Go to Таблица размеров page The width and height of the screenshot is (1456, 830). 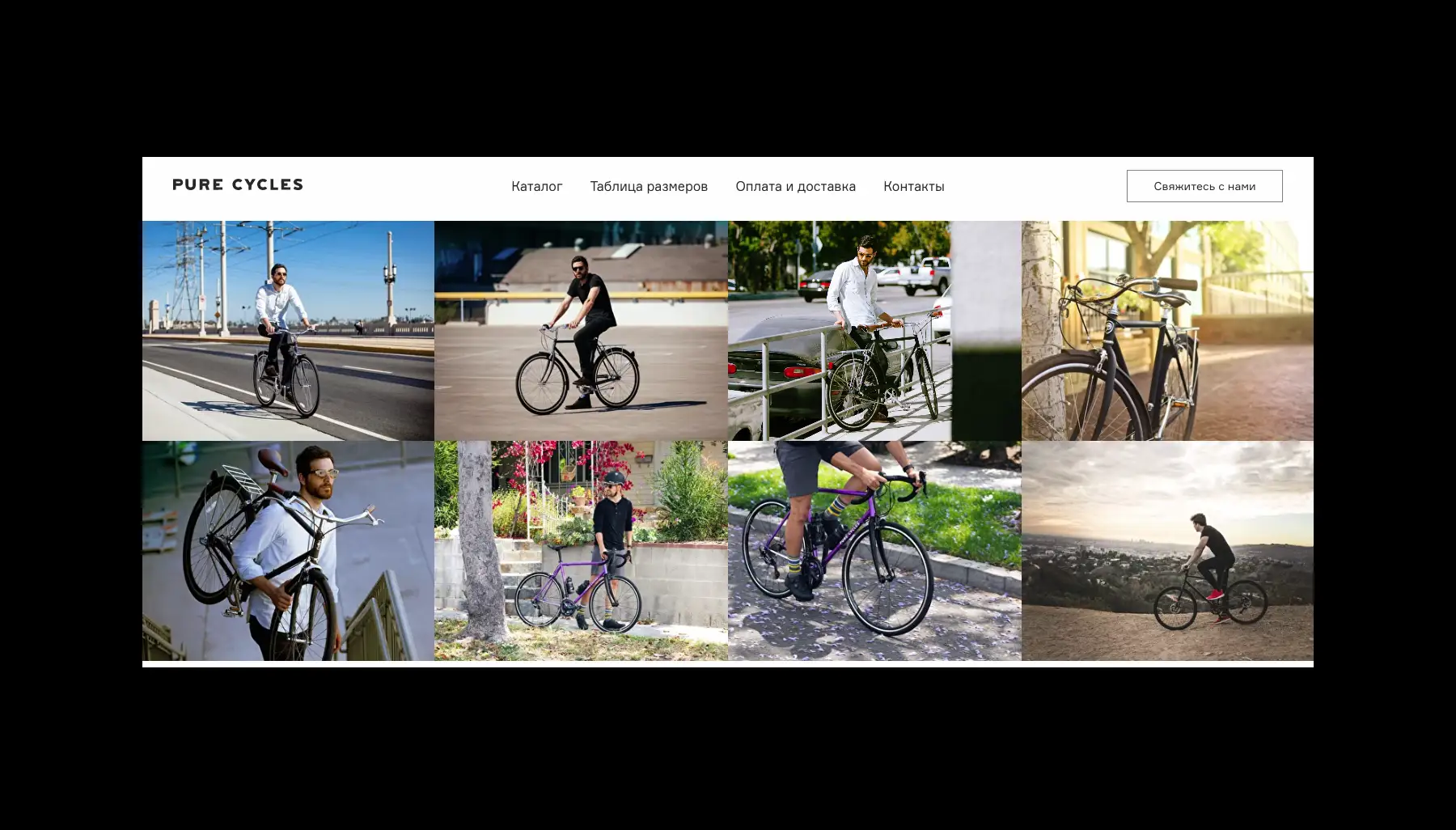pyautogui.click(x=649, y=186)
